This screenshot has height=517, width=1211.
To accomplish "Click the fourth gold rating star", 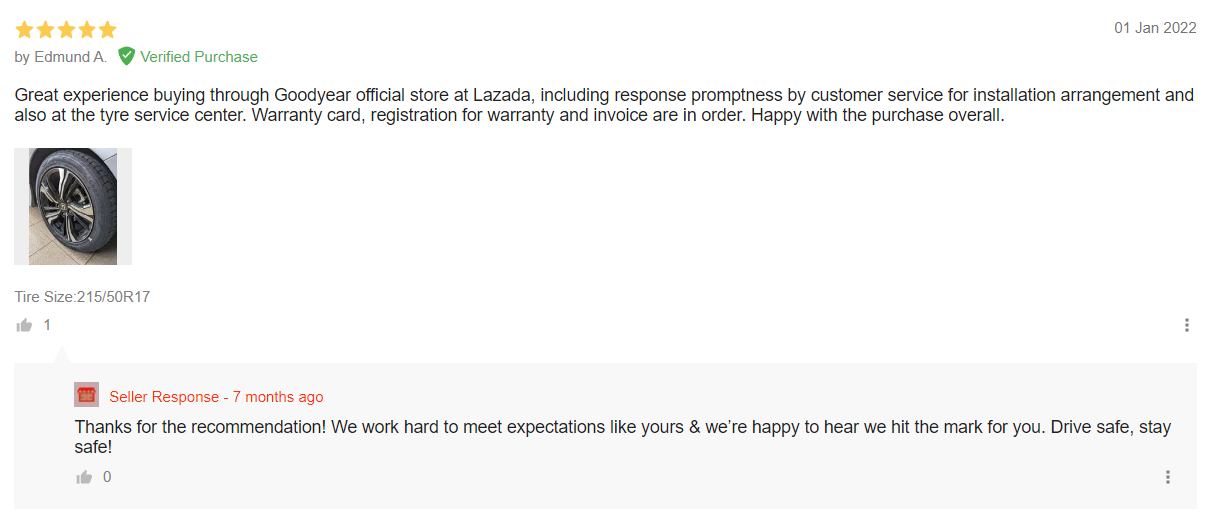I will pyautogui.click(x=87, y=29).
